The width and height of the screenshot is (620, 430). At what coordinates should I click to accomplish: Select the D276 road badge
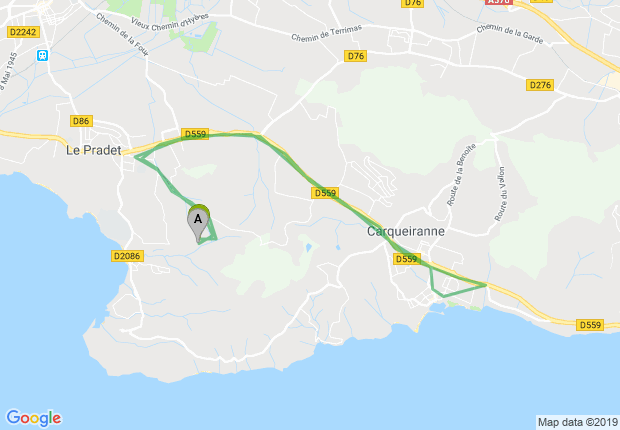540,85
